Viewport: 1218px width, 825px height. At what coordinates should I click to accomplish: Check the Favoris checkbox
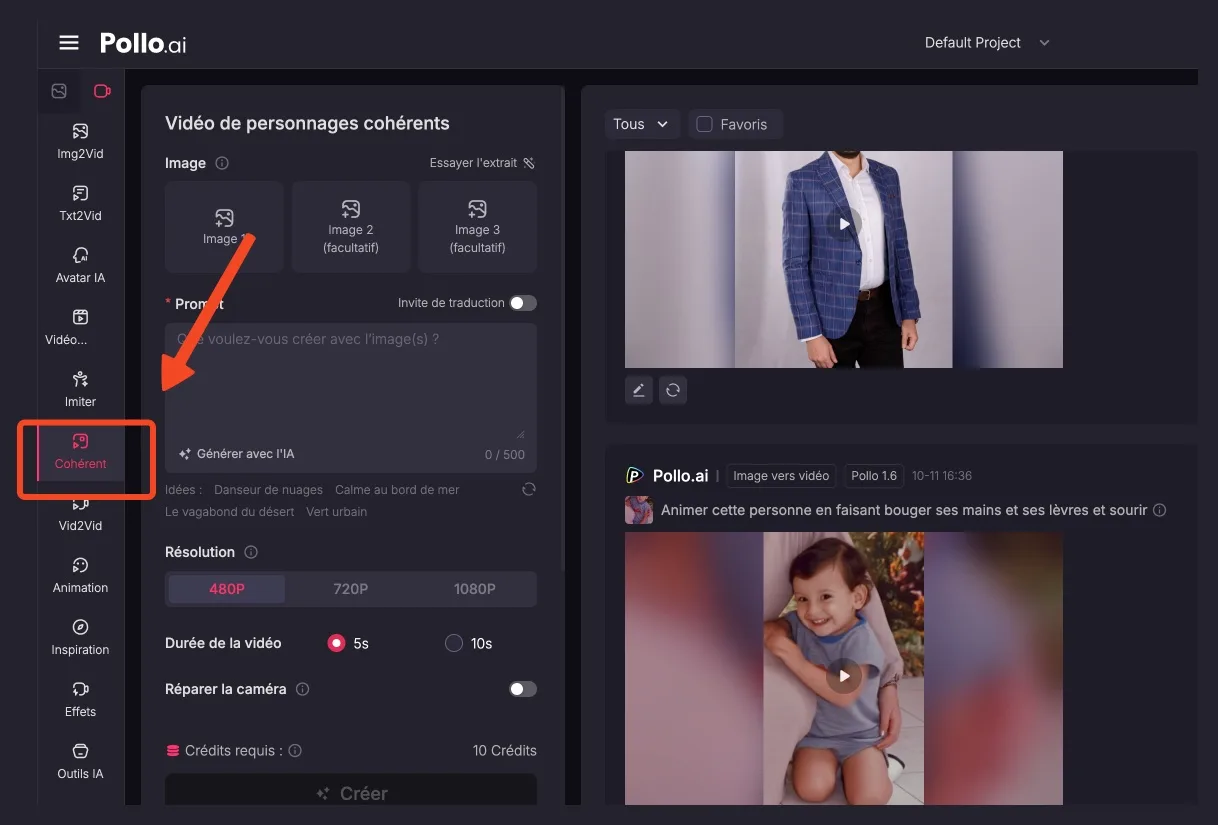point(704,124)
